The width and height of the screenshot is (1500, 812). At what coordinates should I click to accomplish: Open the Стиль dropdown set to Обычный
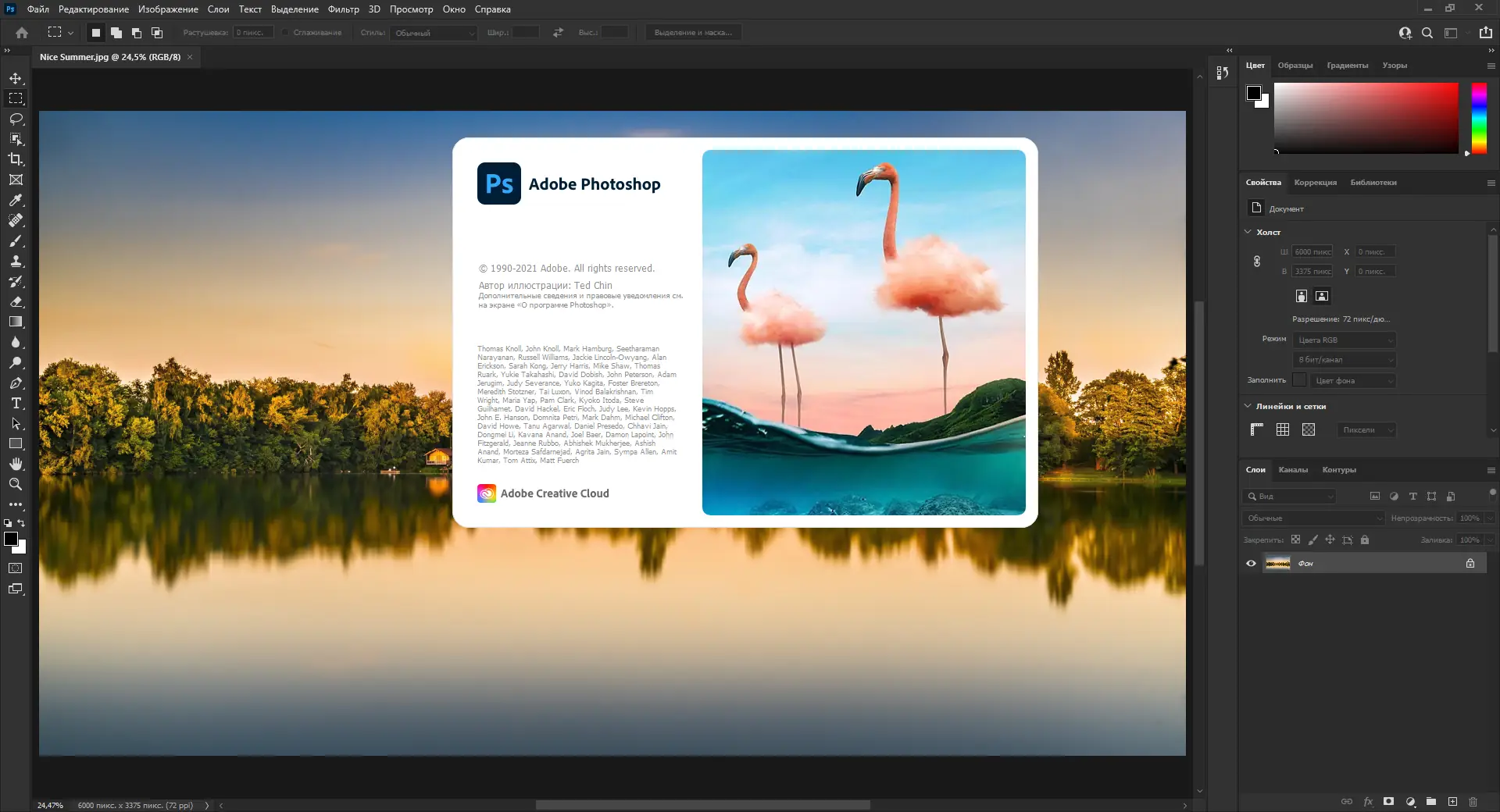434,33
